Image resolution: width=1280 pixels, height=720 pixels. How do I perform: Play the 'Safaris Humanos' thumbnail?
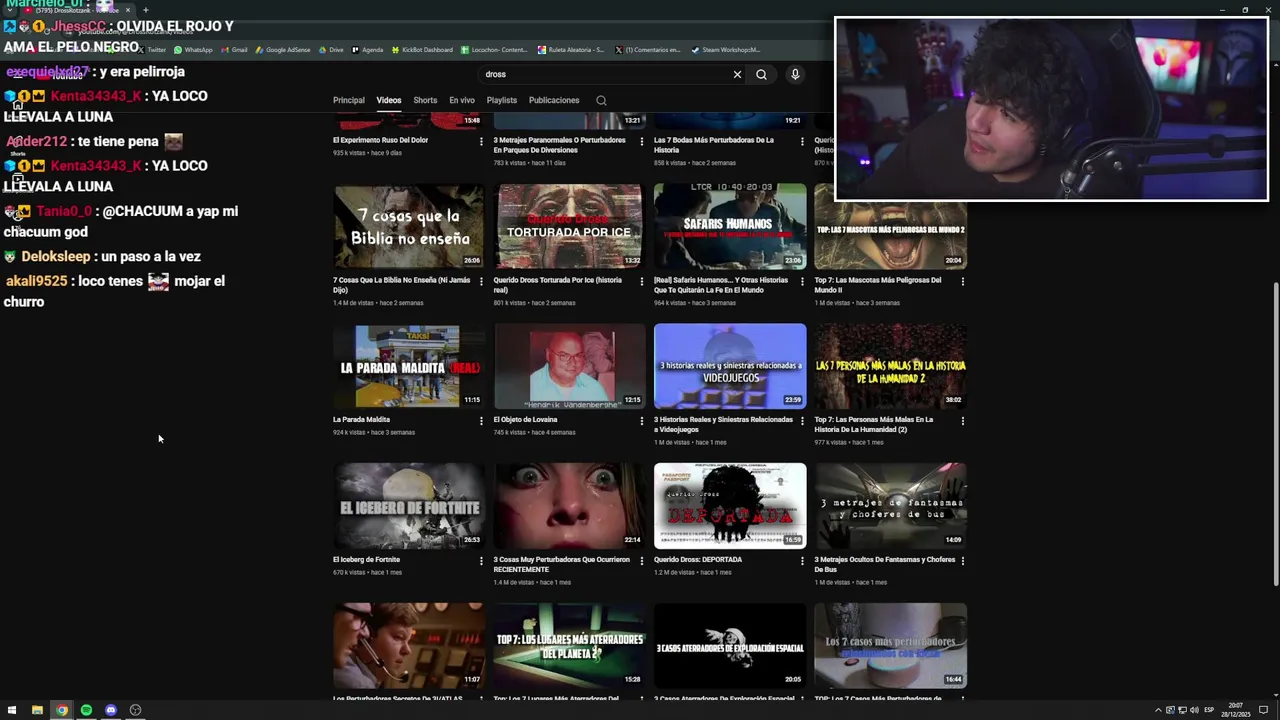pos(730,226)
